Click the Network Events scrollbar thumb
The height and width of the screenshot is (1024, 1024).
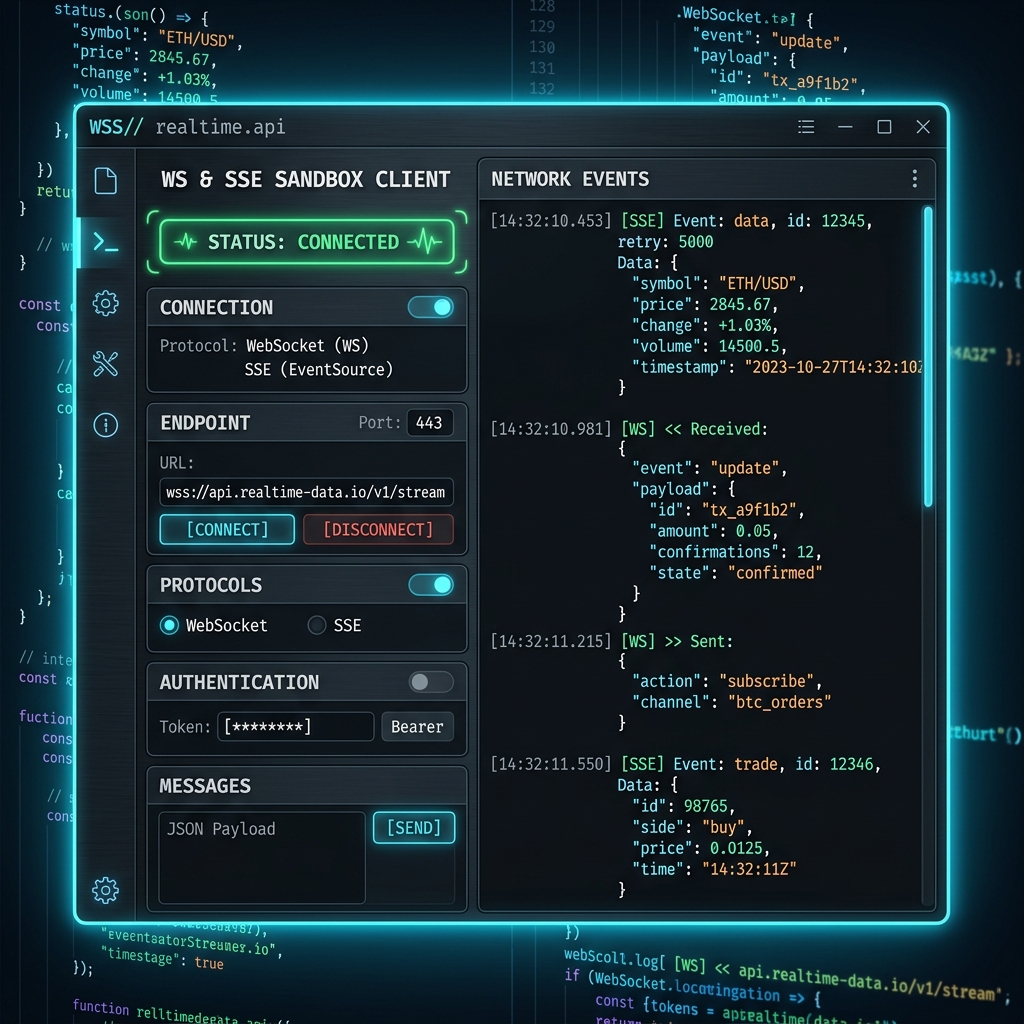pos(927,356)
